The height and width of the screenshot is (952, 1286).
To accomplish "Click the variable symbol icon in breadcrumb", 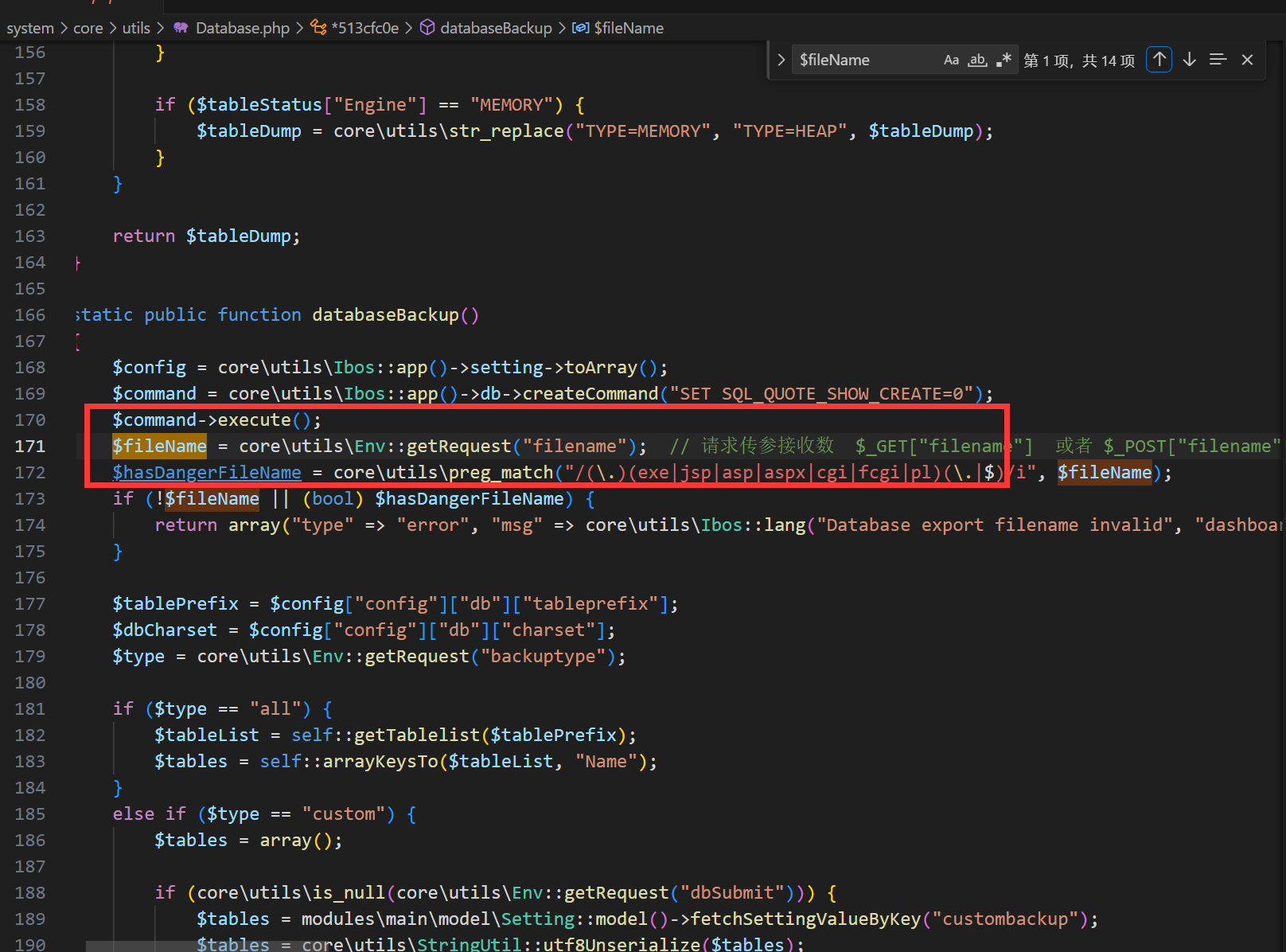I will pos(581,28).
